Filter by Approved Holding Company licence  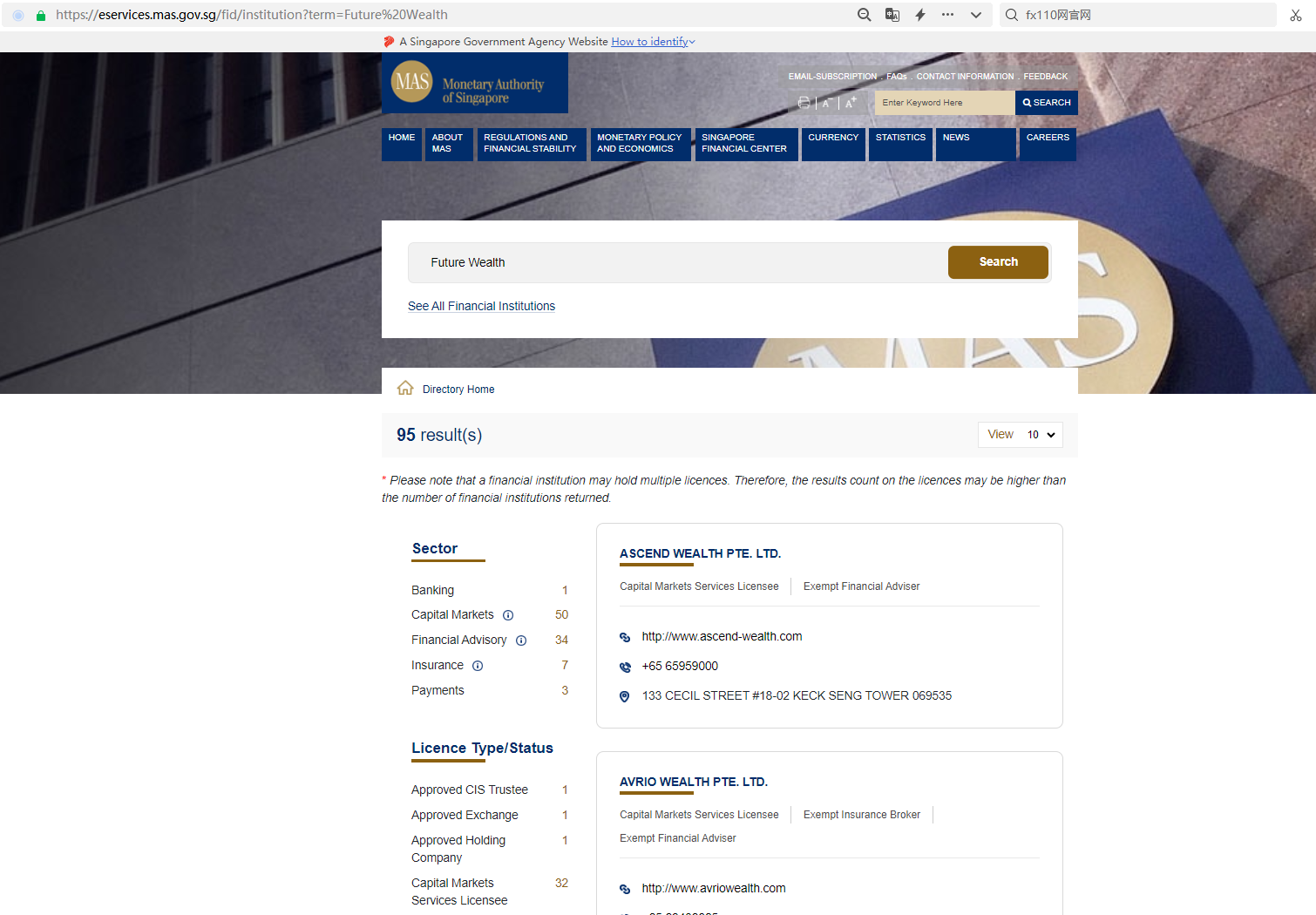pos(458,850)
